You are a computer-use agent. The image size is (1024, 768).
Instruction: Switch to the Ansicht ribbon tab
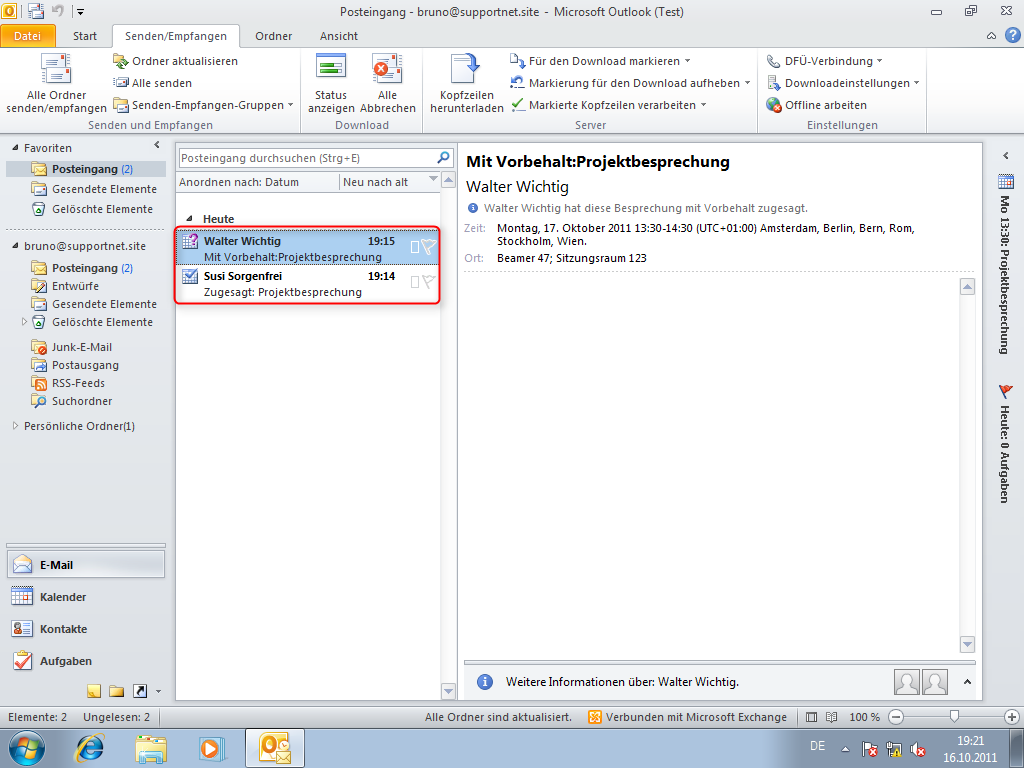click(x=337, y=35)
